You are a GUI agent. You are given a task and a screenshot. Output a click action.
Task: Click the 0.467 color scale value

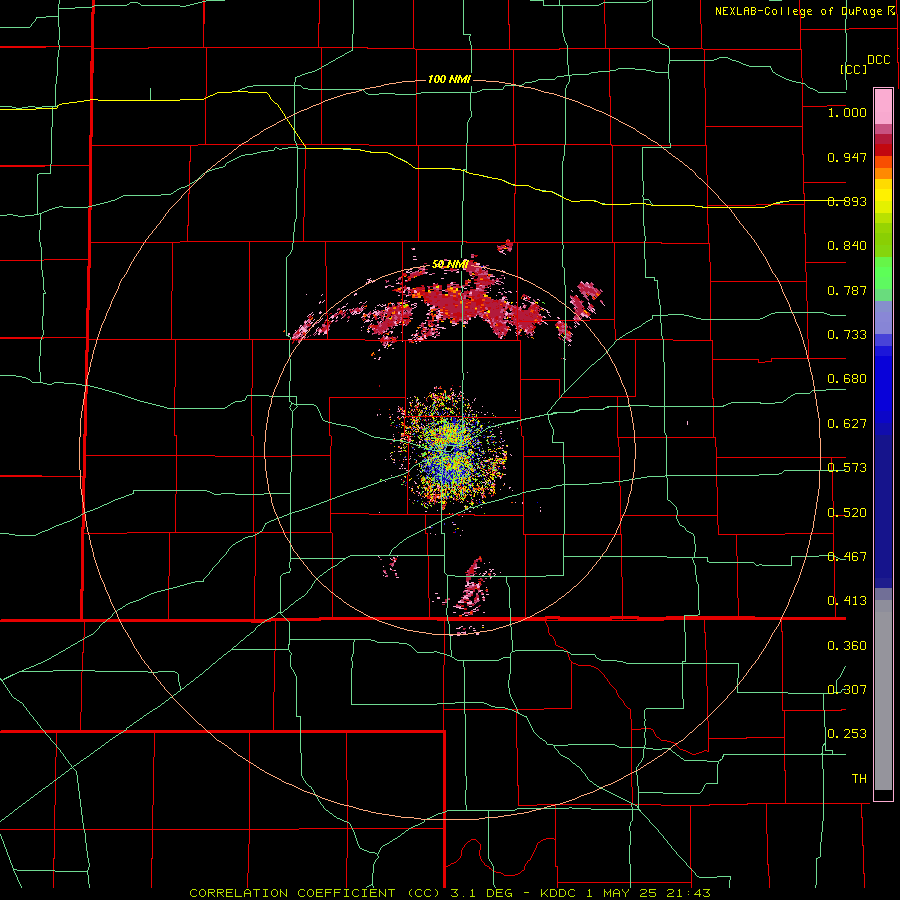pos(847,557)
